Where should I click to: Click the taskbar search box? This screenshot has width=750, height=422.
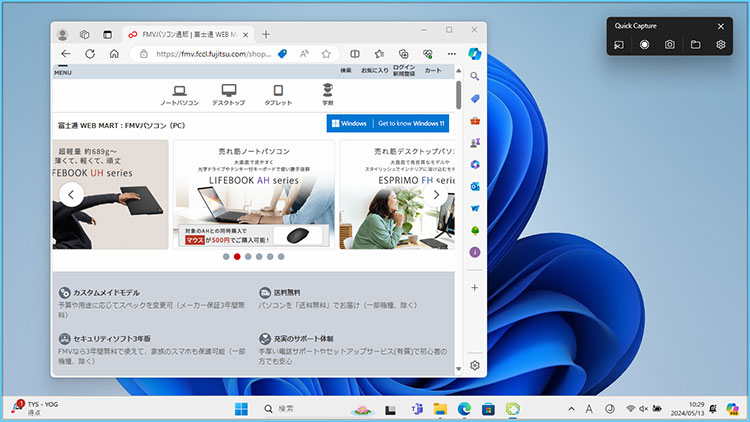tap(300, 409)
